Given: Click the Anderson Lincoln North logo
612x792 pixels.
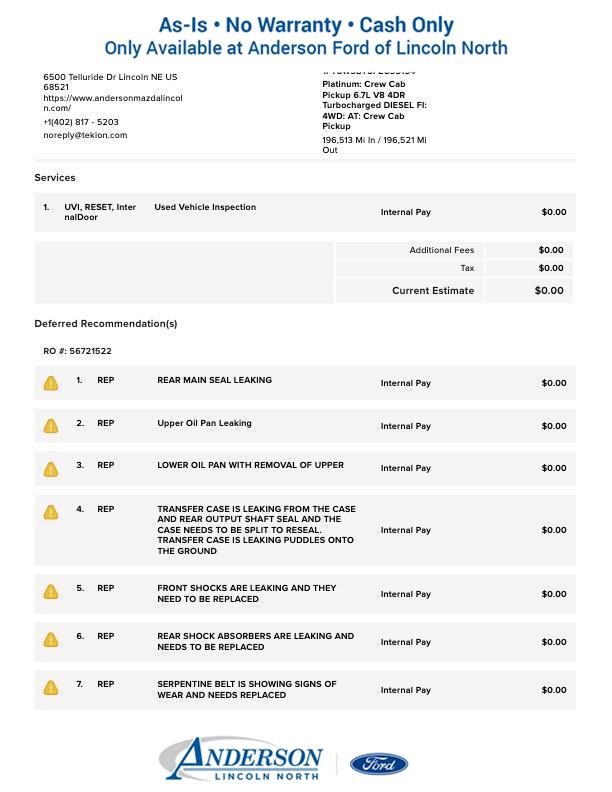Looking at the screenshot, I should (242, 760).
